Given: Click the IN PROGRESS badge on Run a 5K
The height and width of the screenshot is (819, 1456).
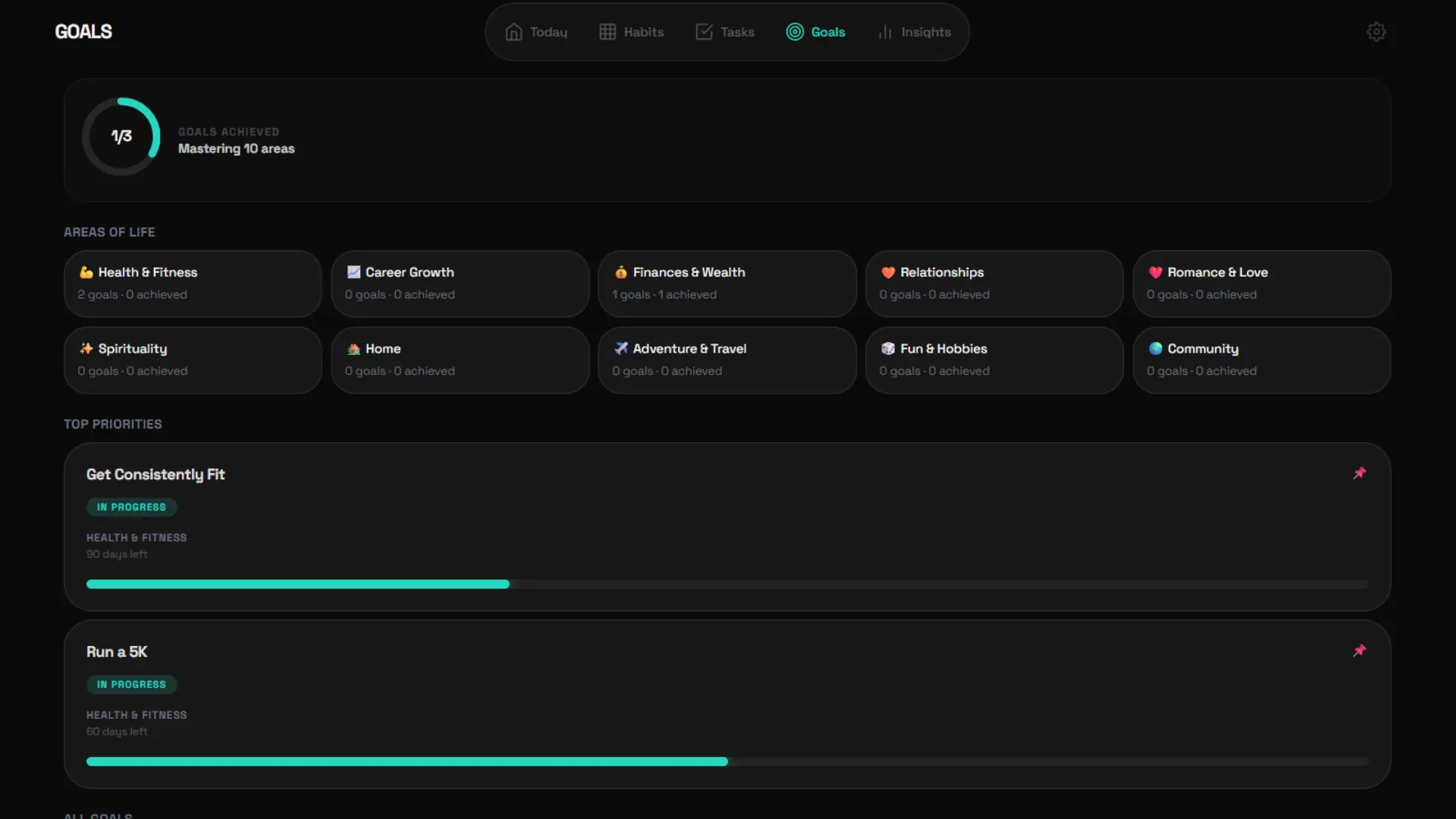Looking at the screenshot, I should click(131, 685).
